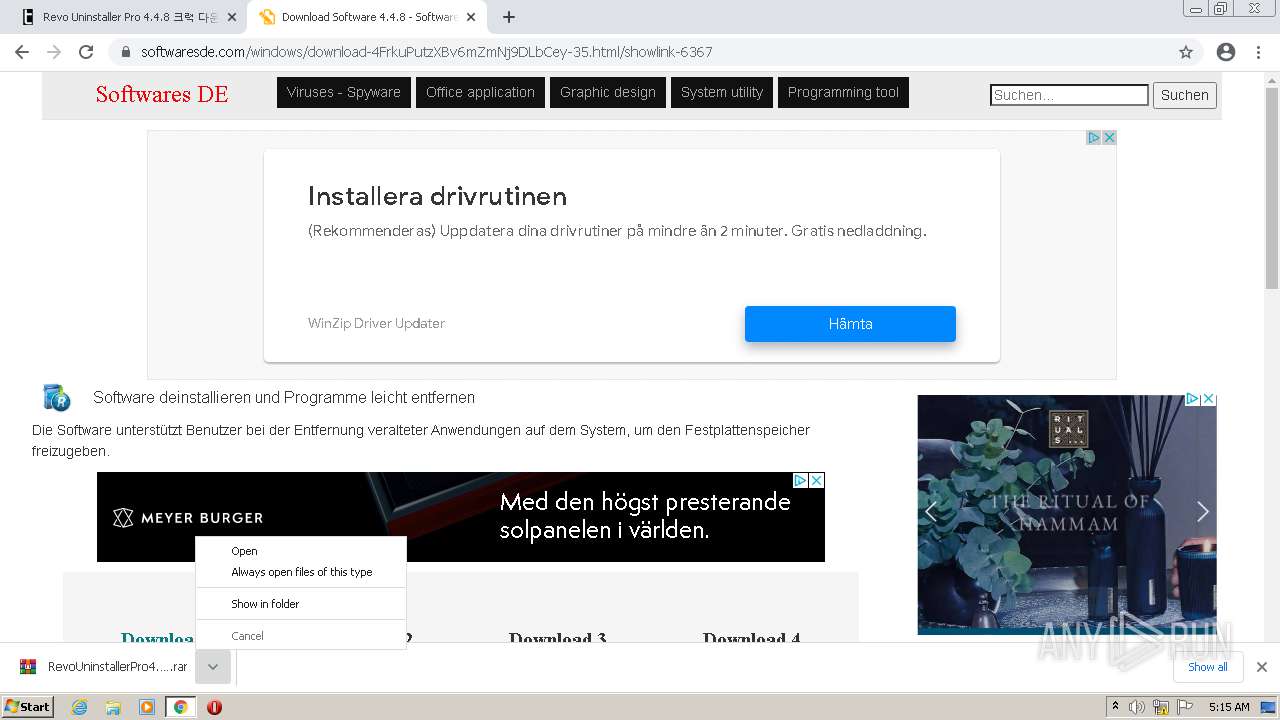This screenshot has height=720, width=1280.
Task: Close the top WinZip ad banner
Action: (1109, 138)
